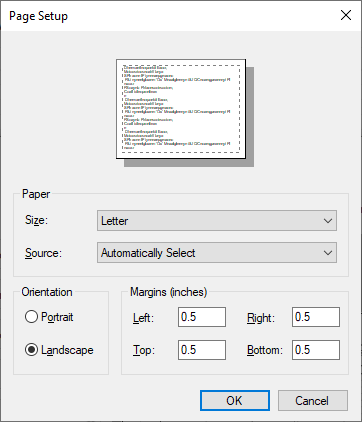The image size is (362, 422).
Task: Click the Right margin label
Action: 261,318
